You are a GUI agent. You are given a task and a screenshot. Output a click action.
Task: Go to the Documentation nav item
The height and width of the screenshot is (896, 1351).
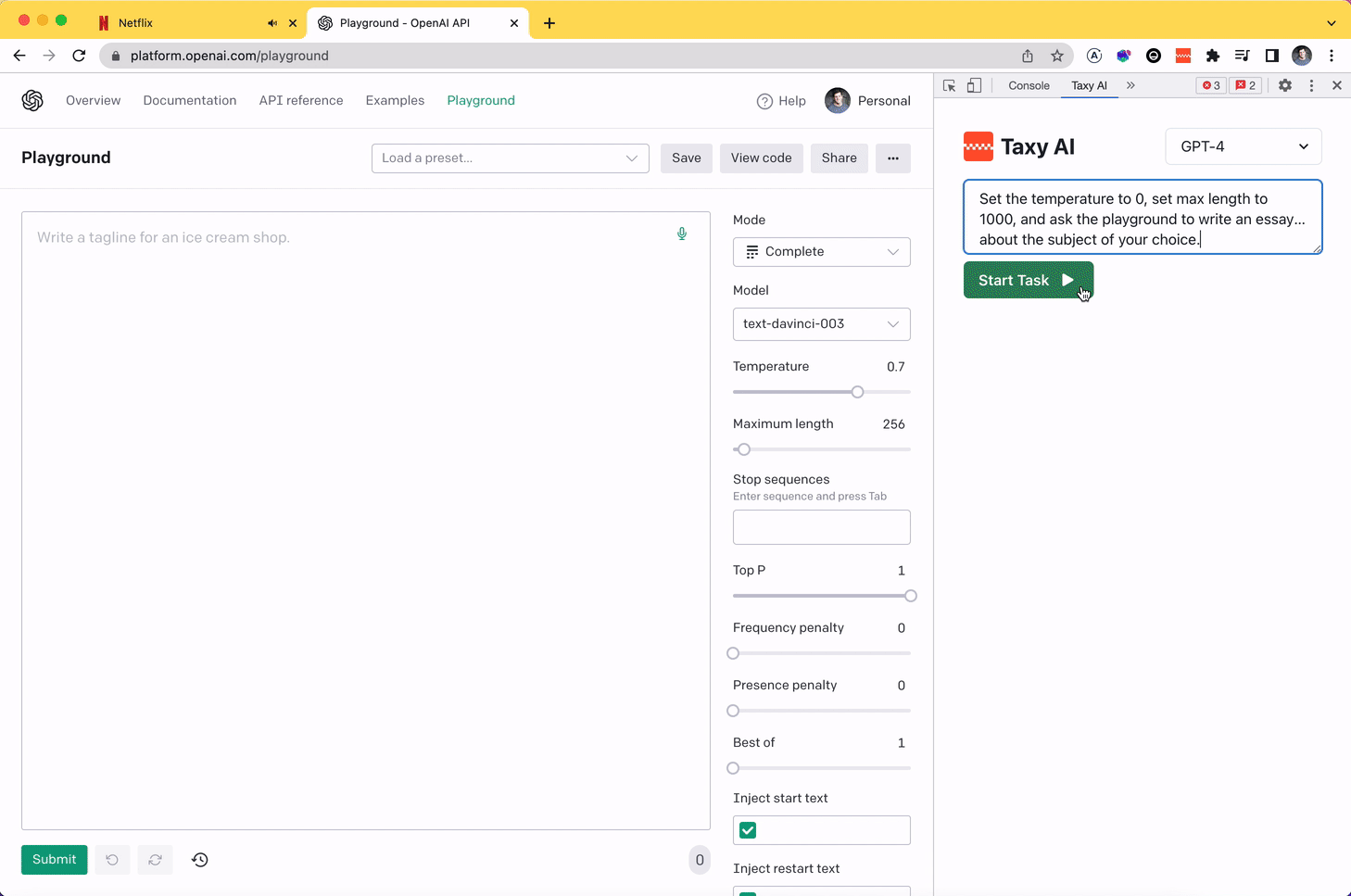pos(190,100)
